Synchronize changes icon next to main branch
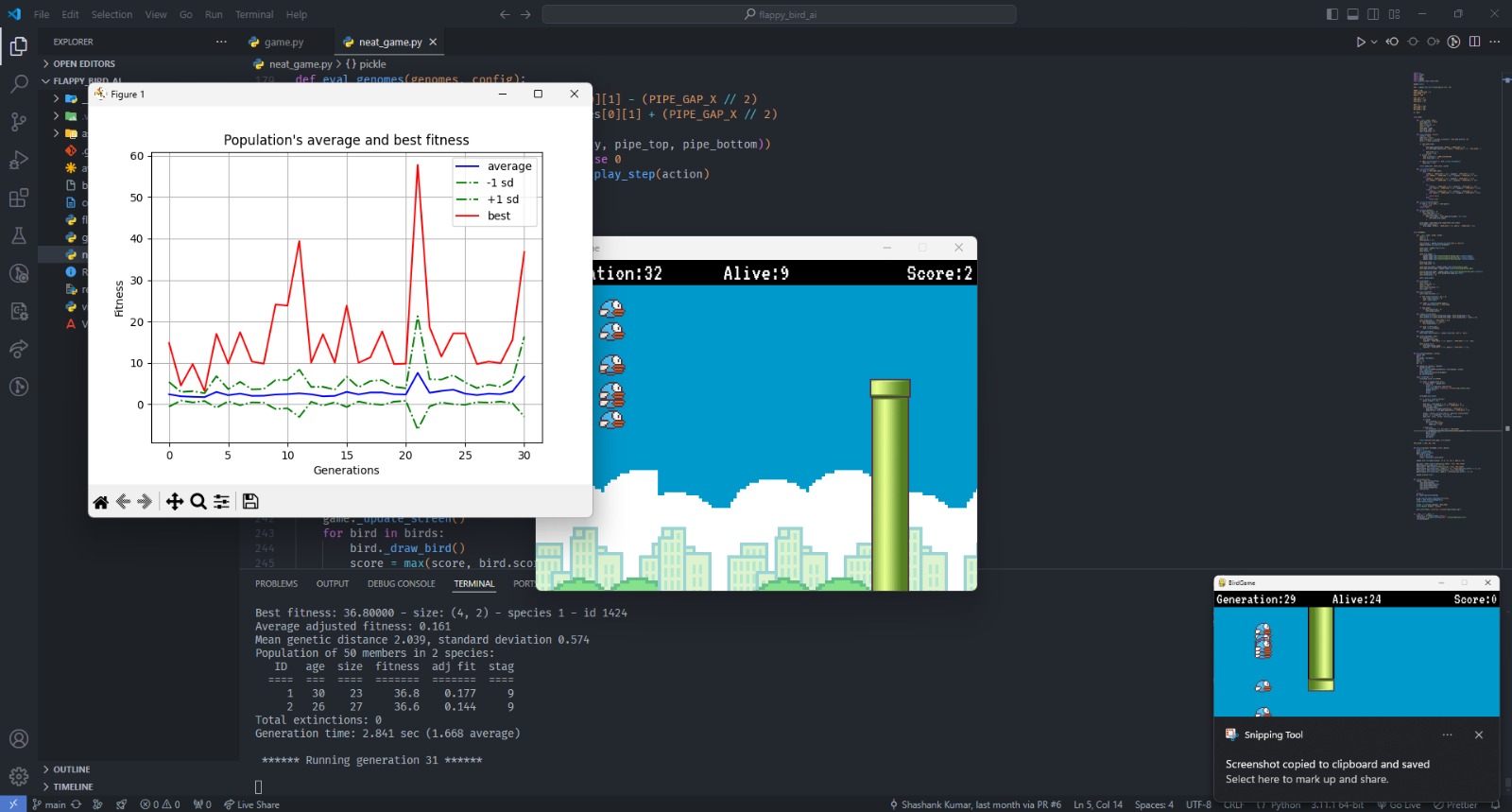The height and width of the screenshot is (812, 1512). [76, 804]
